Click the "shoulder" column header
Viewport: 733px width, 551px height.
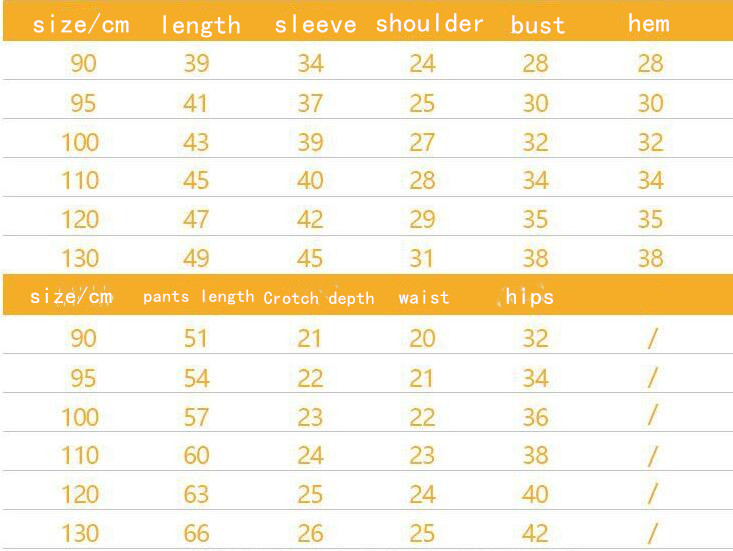pos(429,24)
